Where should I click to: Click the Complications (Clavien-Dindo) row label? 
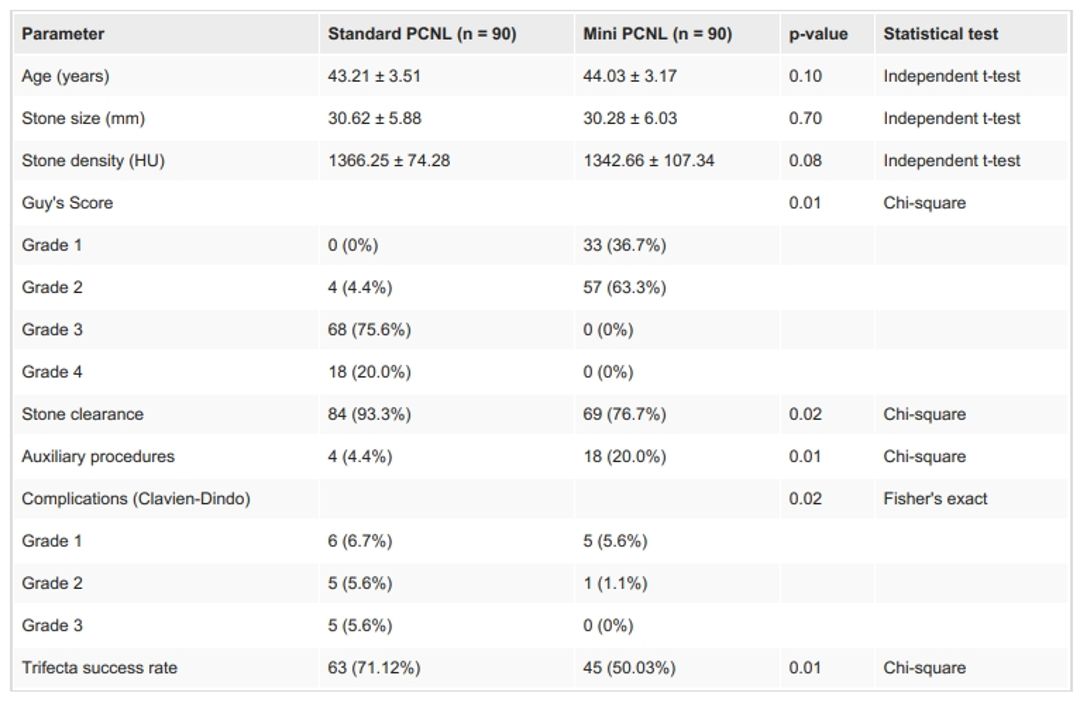pyautogui.click(x=136, y=498)
